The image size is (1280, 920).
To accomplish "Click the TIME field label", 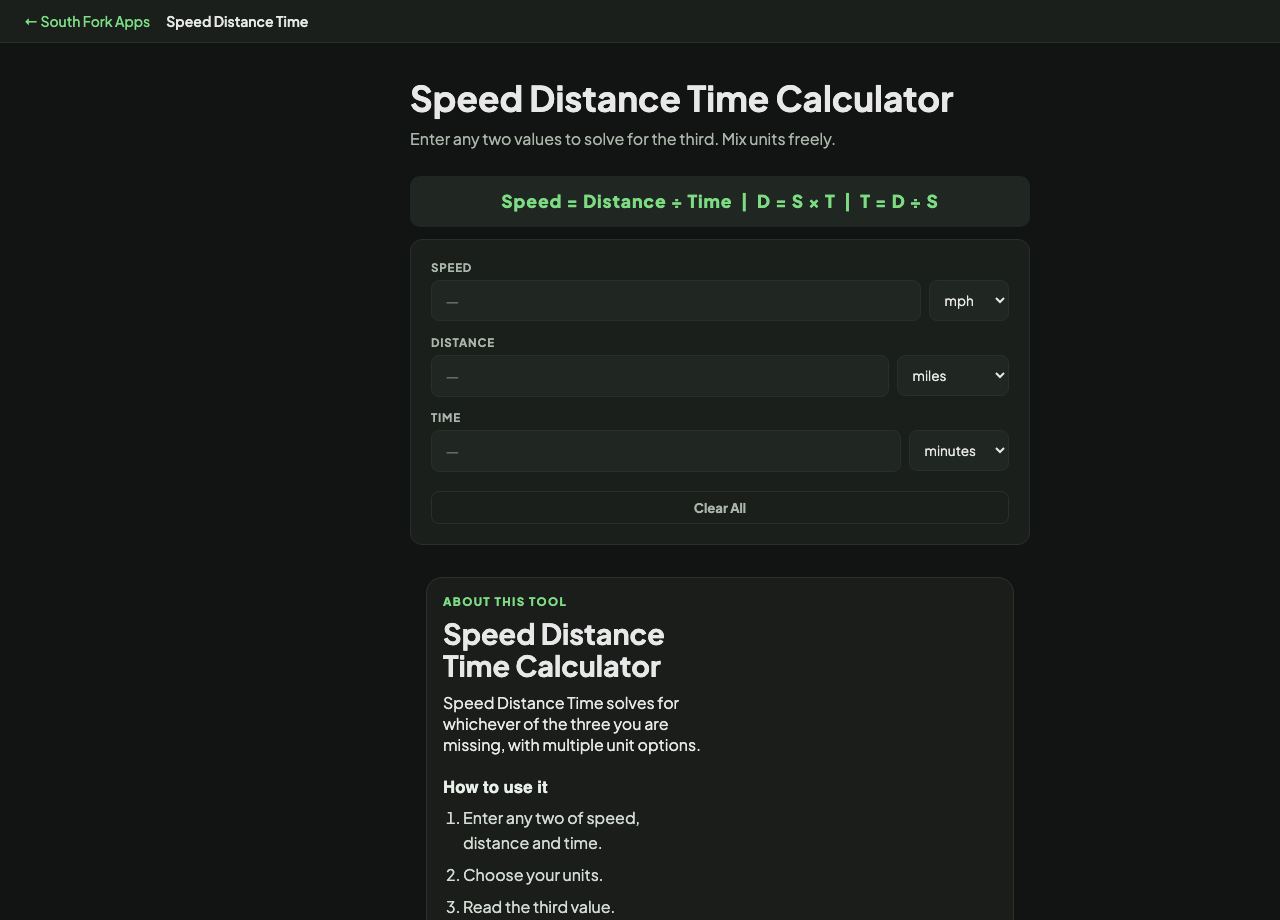I will [x=446, y=417].
